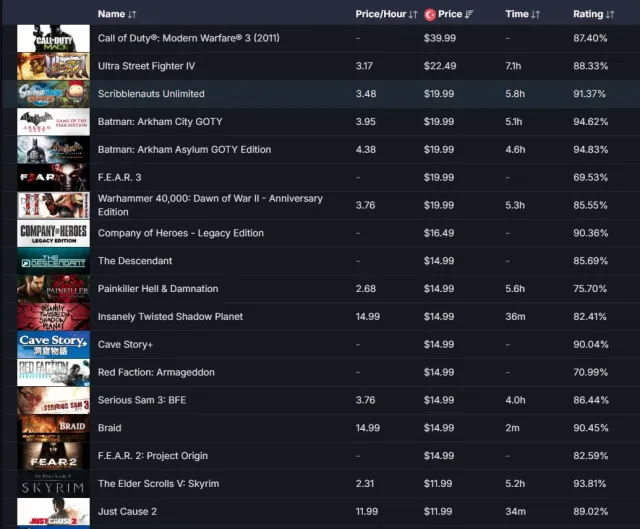Click the Turkey flag currency icon
640x529 pixels.
point(430,15)
